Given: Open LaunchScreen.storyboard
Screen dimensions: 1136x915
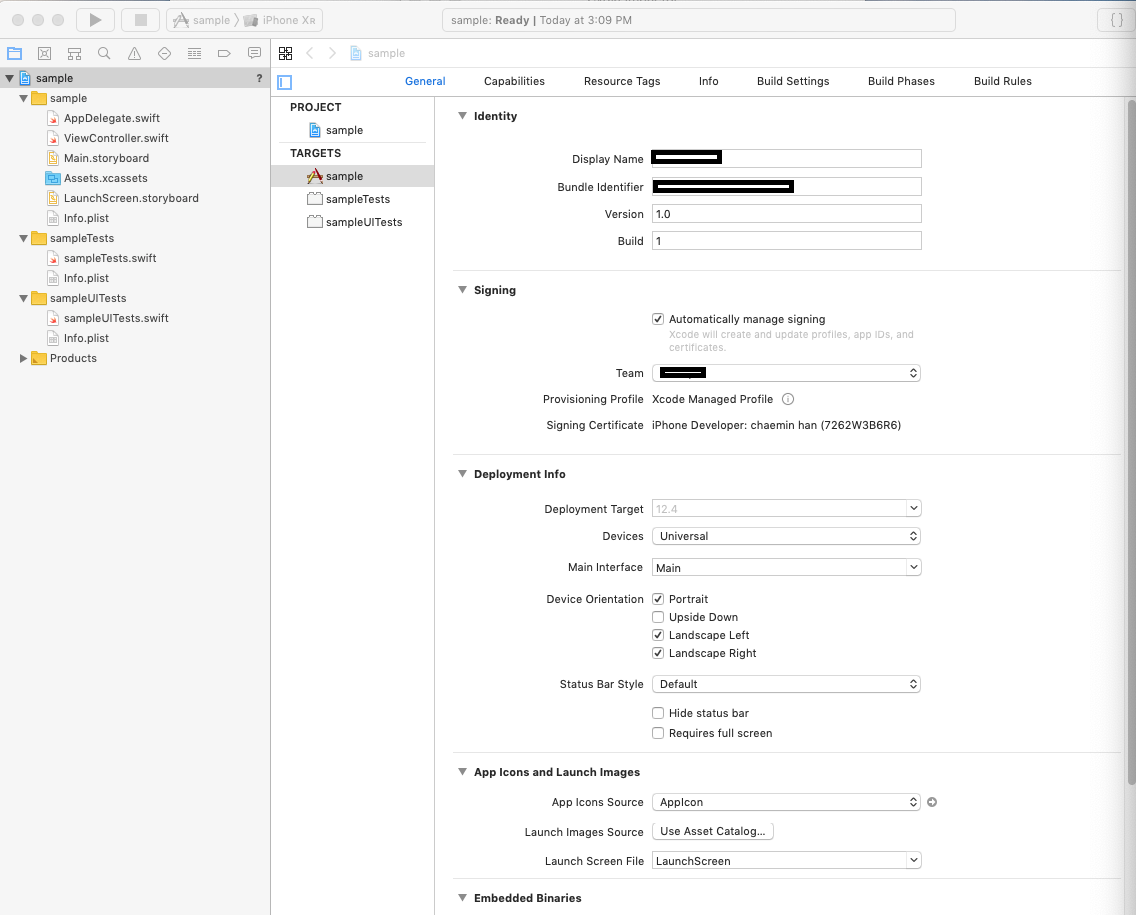Looking at the screenshot, I should (130, 198).
